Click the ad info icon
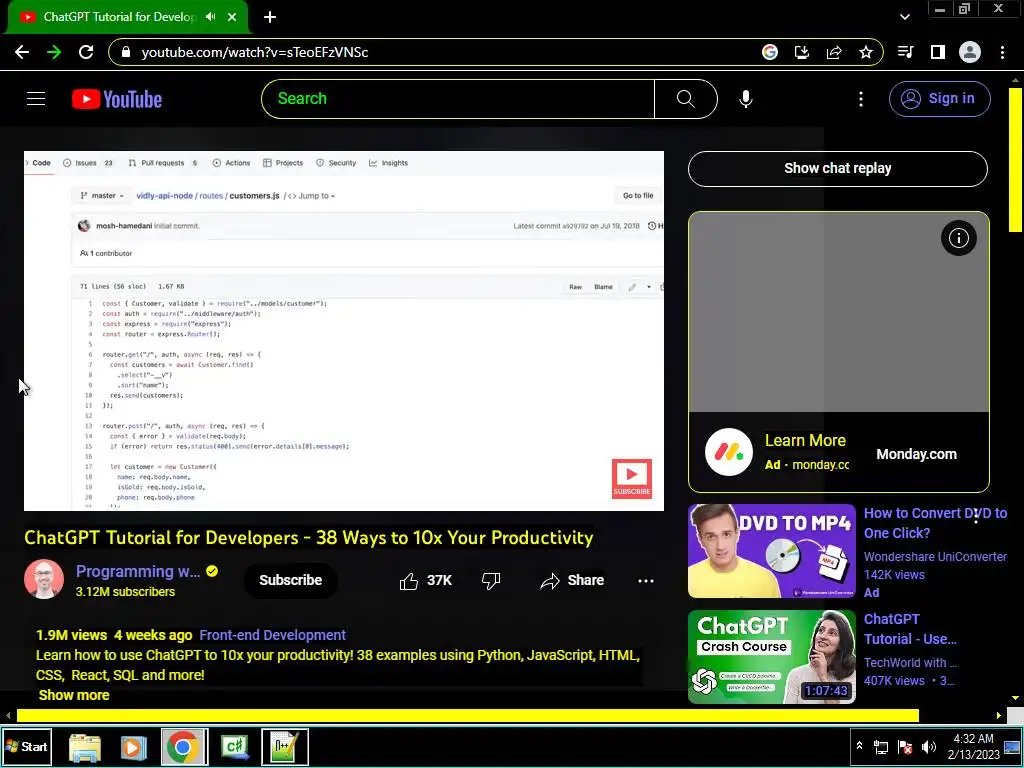Viewport: 1024px width, 768px height. [x=959, y=238]
